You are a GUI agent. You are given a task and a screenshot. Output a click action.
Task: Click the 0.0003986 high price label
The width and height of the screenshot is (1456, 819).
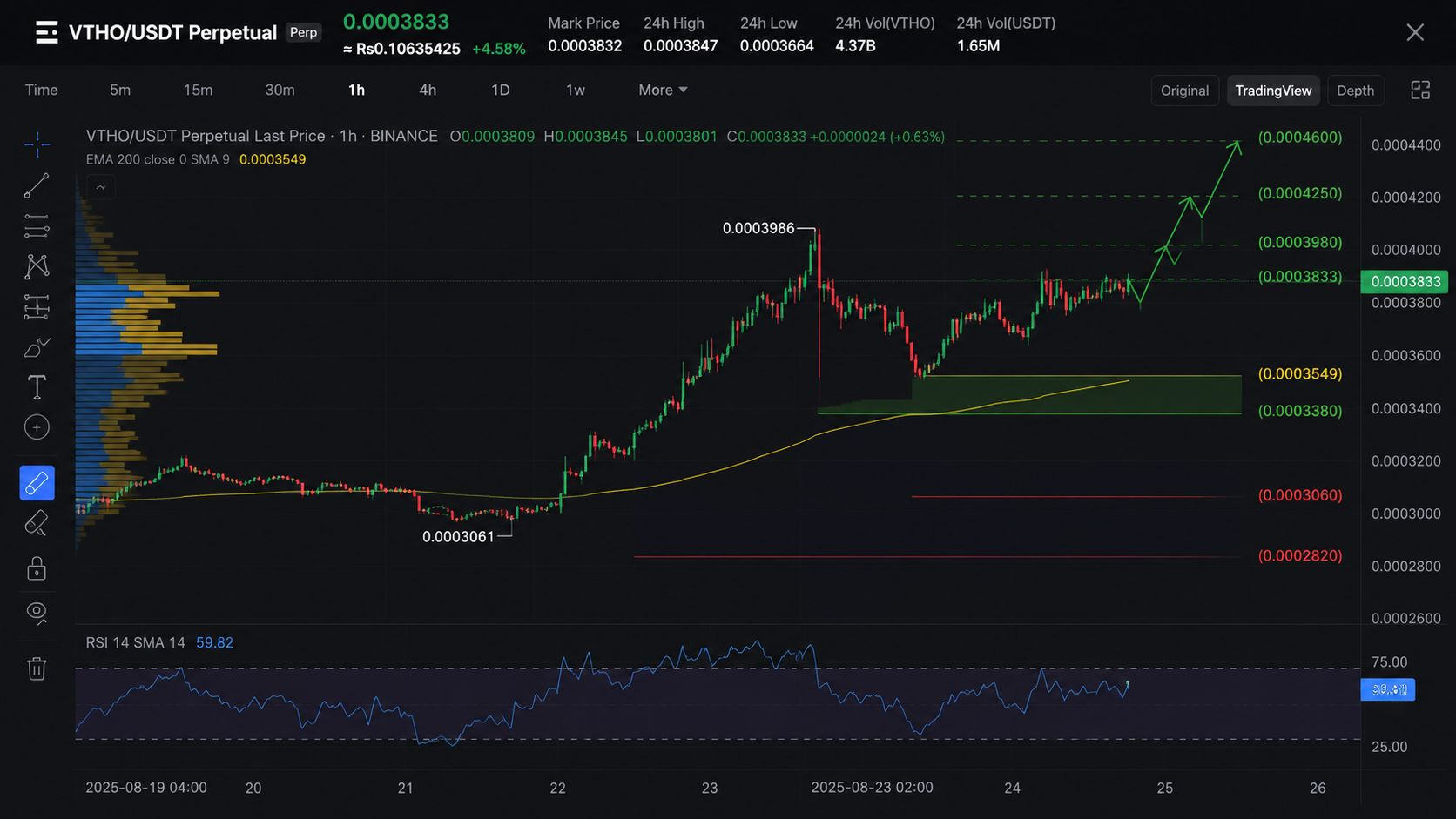click(x=758, y=228)
